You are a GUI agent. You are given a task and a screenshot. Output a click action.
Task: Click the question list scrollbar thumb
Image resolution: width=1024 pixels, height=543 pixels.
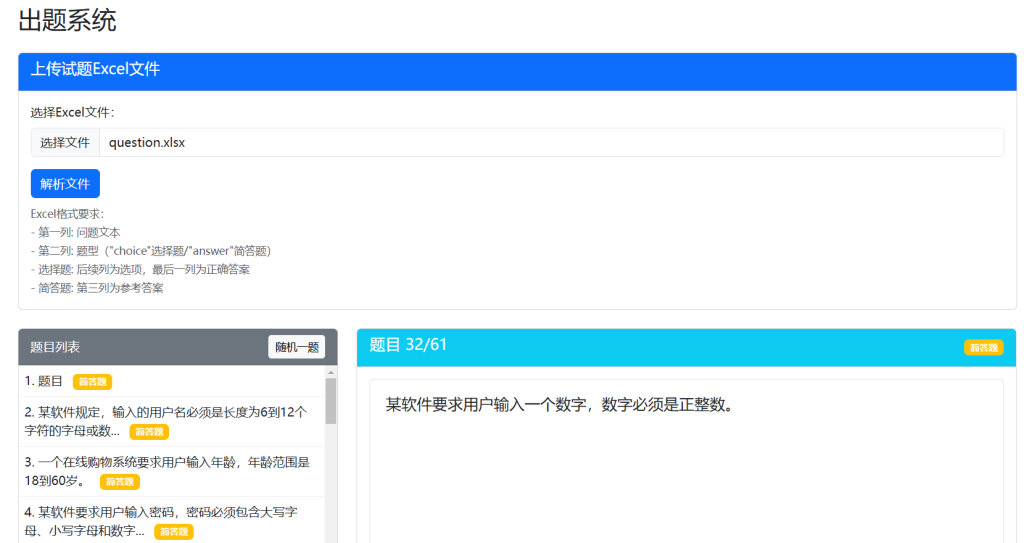coord(331,400)
